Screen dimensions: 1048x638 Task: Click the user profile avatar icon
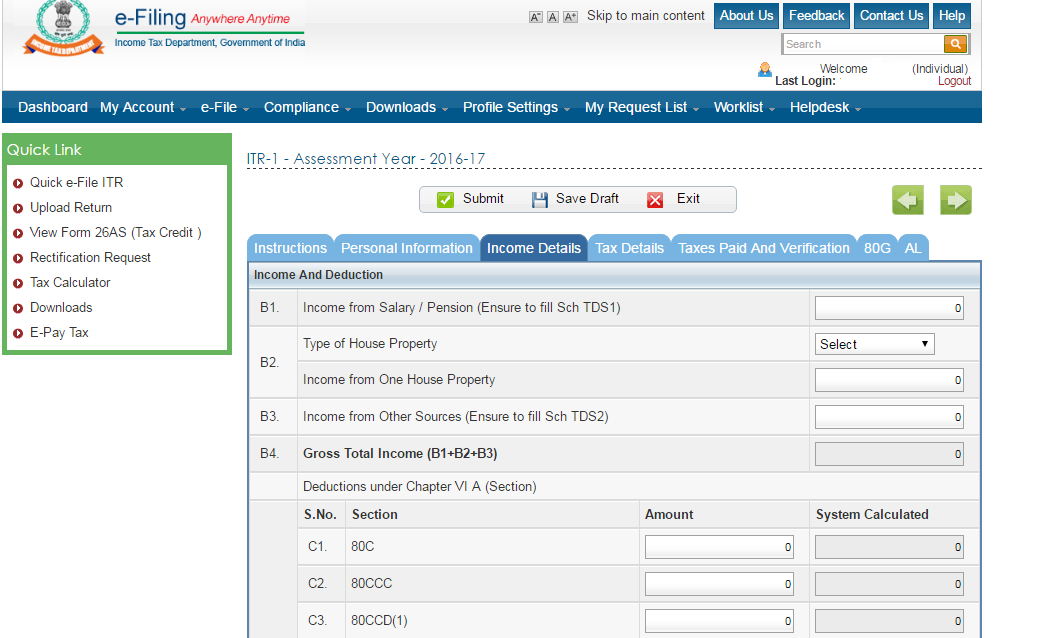click(765, 70)
